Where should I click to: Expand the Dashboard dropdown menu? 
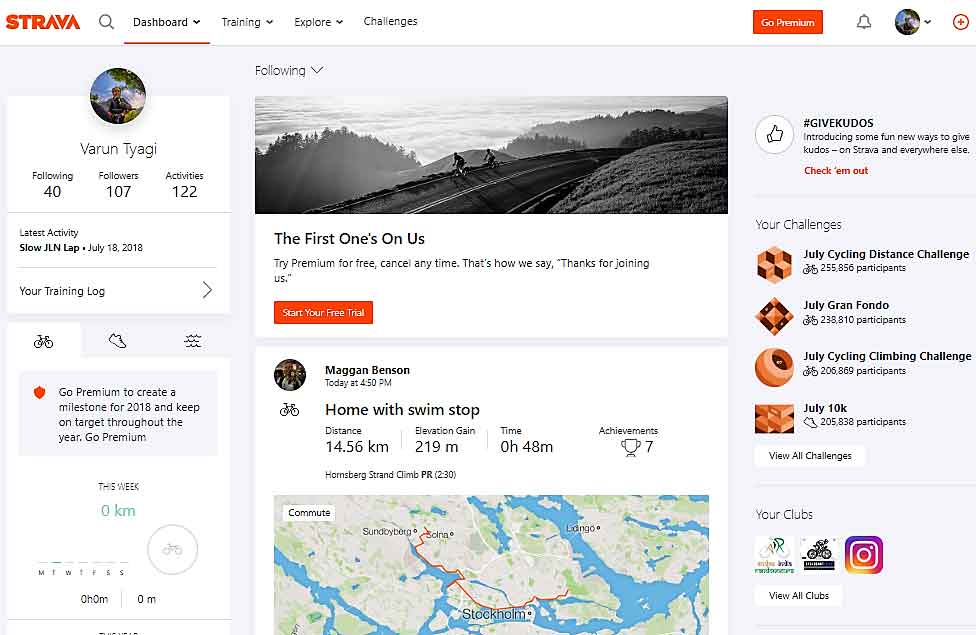click(166, 22)
